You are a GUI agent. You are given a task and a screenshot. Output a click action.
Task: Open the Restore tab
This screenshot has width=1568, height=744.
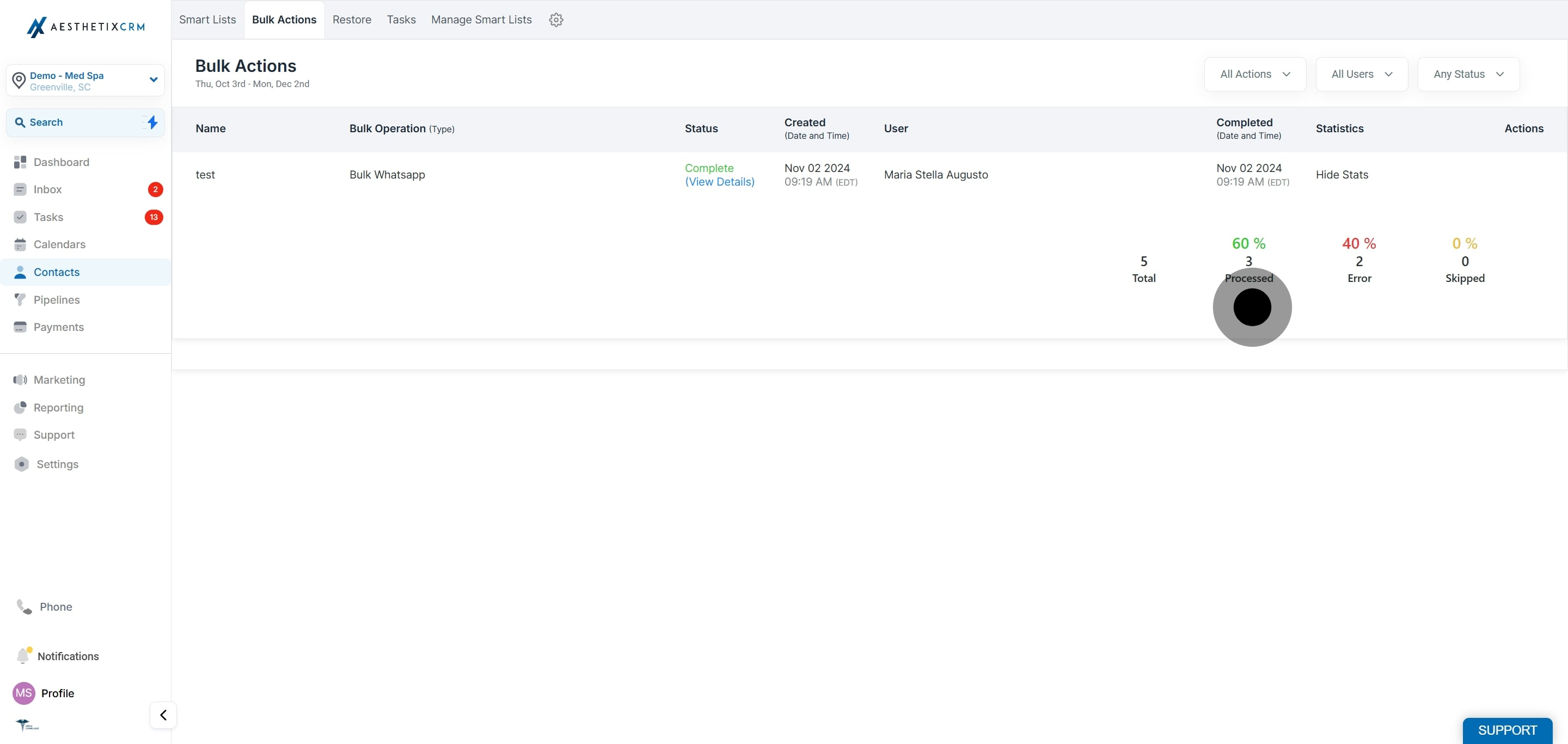pos(351,20)
